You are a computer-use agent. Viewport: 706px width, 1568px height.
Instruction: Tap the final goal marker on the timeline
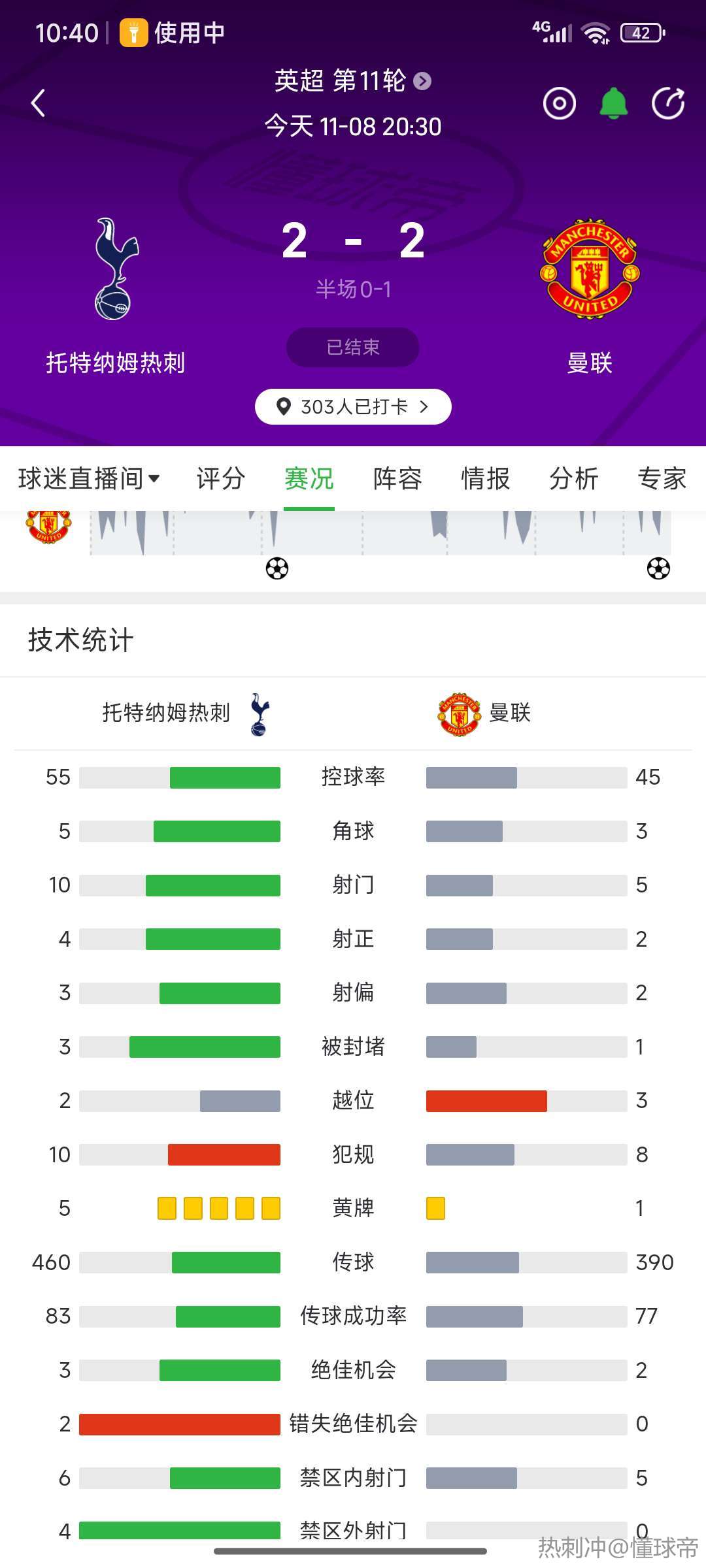658,568
